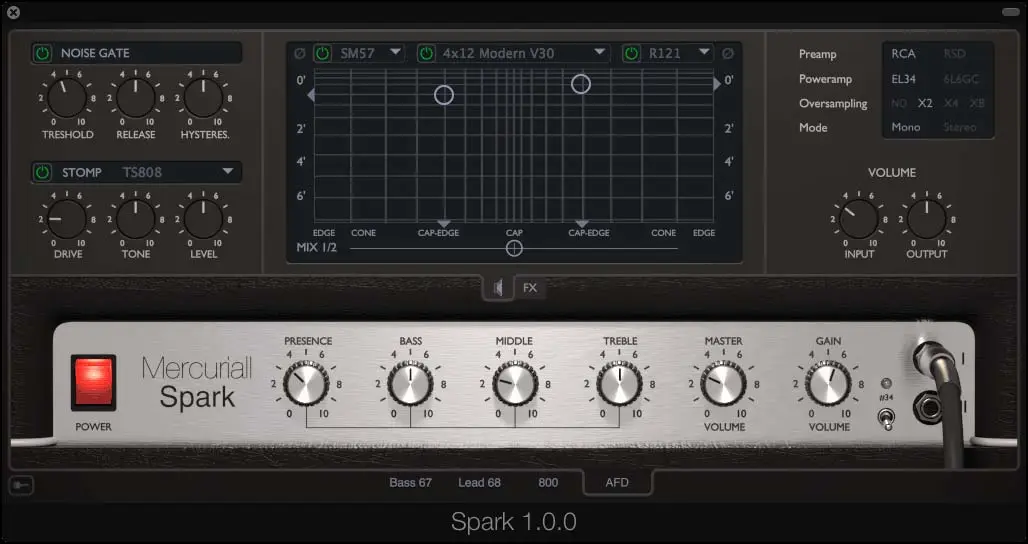Click the left CAP-EDGE position triangle marker
The image size is (1028, 544).
[x=444, y=224]
